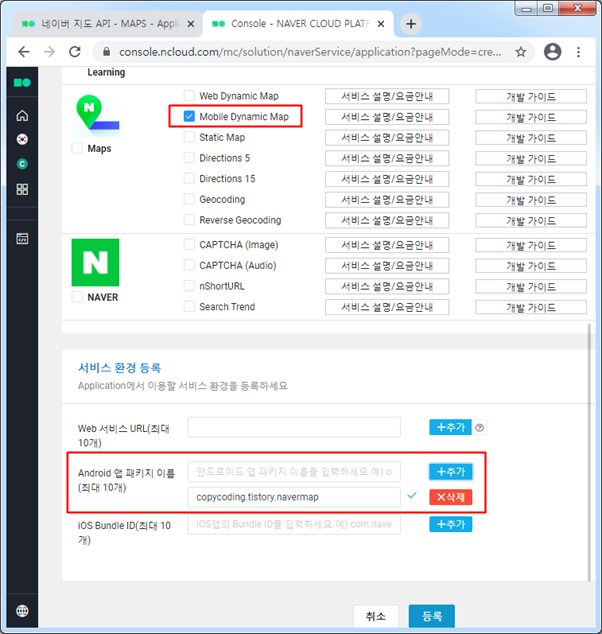The width and height of the screenshot is (602, 634).
Task: Select the CAPTCHA (Audio) checkbox
Action: click(189, 265)
